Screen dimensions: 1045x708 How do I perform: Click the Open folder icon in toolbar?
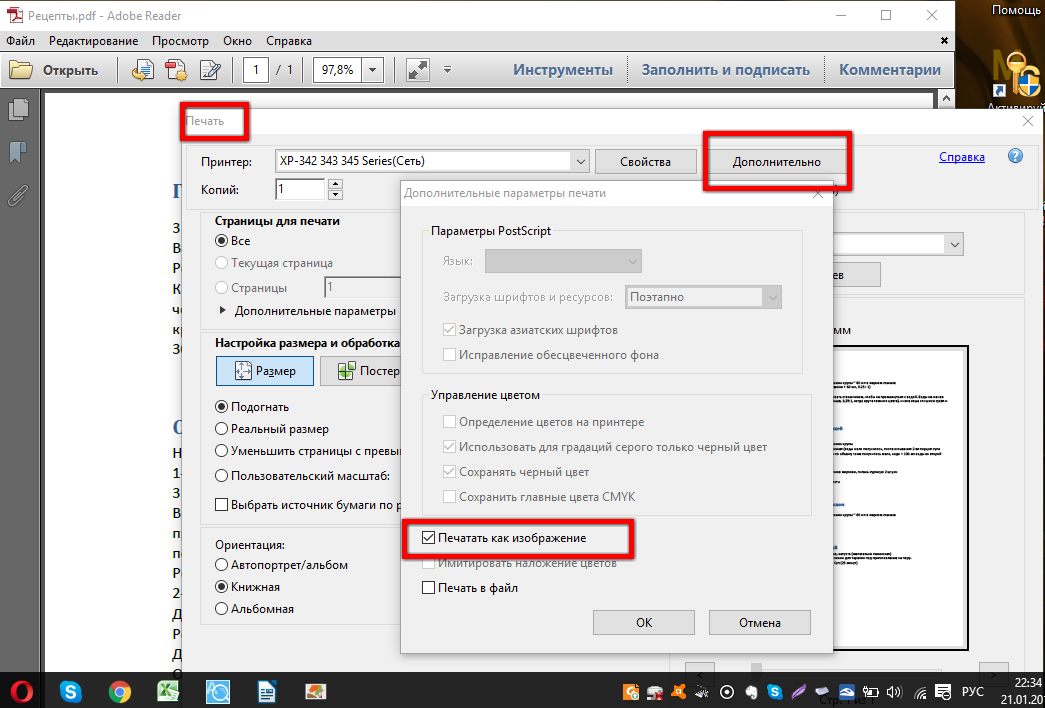21,70
